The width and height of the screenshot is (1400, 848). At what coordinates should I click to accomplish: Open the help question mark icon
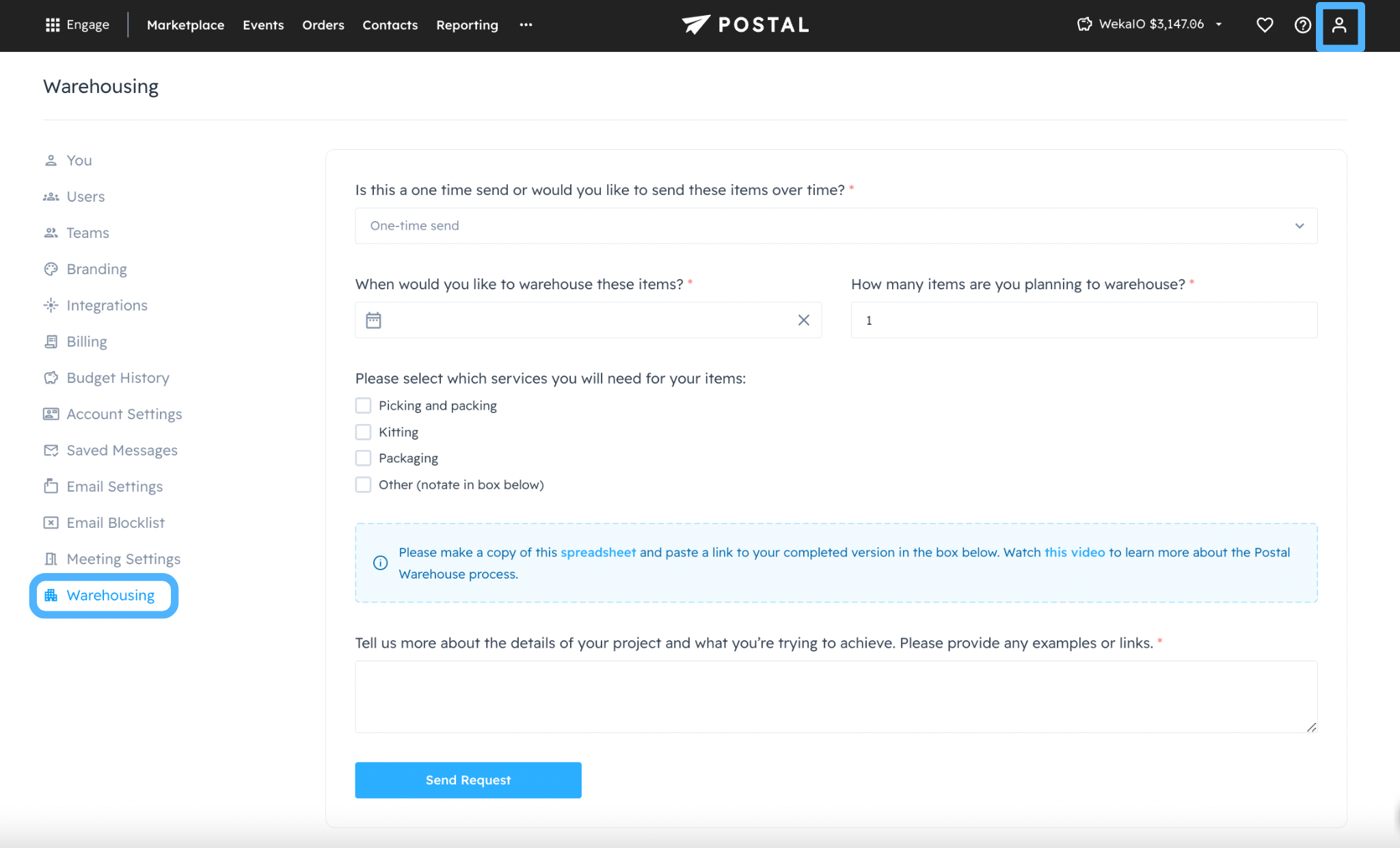(x=1302, y=25)
